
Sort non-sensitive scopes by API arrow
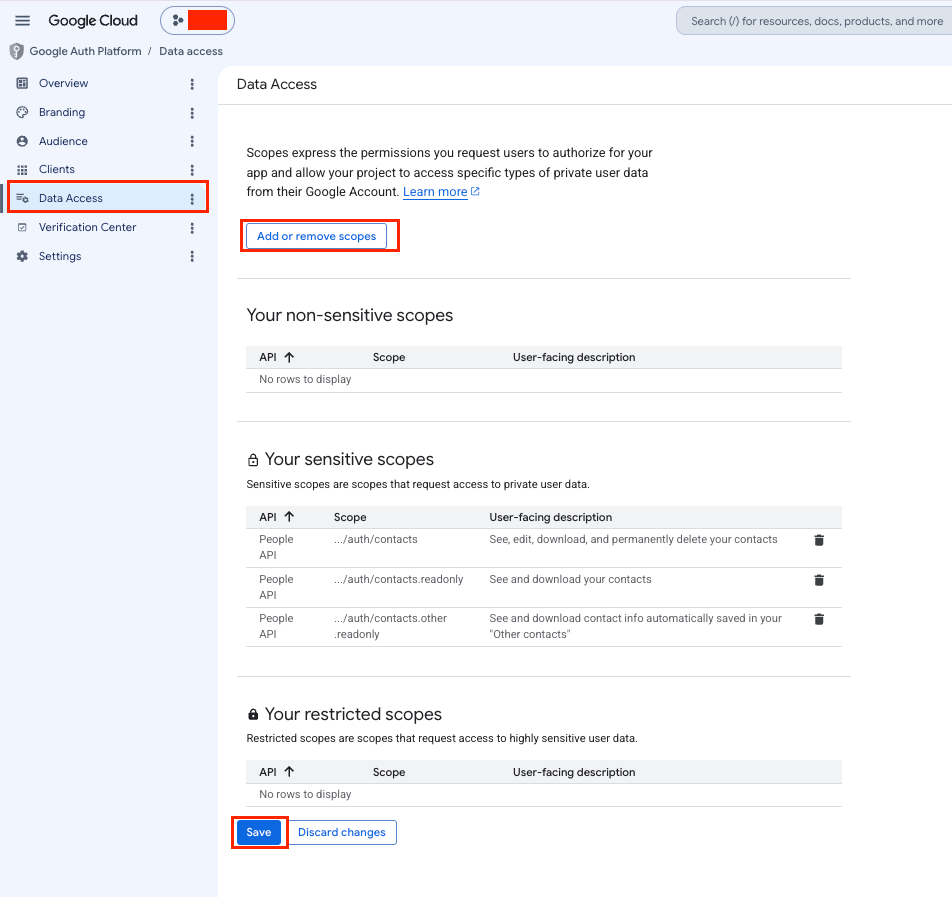pos(289,357)
